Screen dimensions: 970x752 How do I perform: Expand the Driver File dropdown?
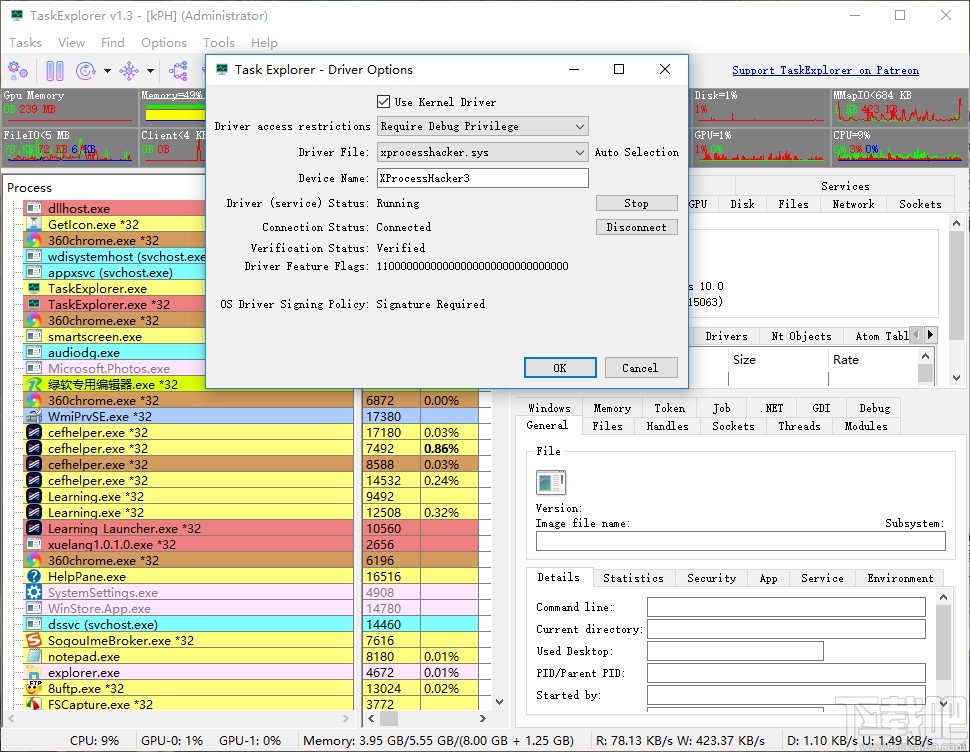coord(579,153)
